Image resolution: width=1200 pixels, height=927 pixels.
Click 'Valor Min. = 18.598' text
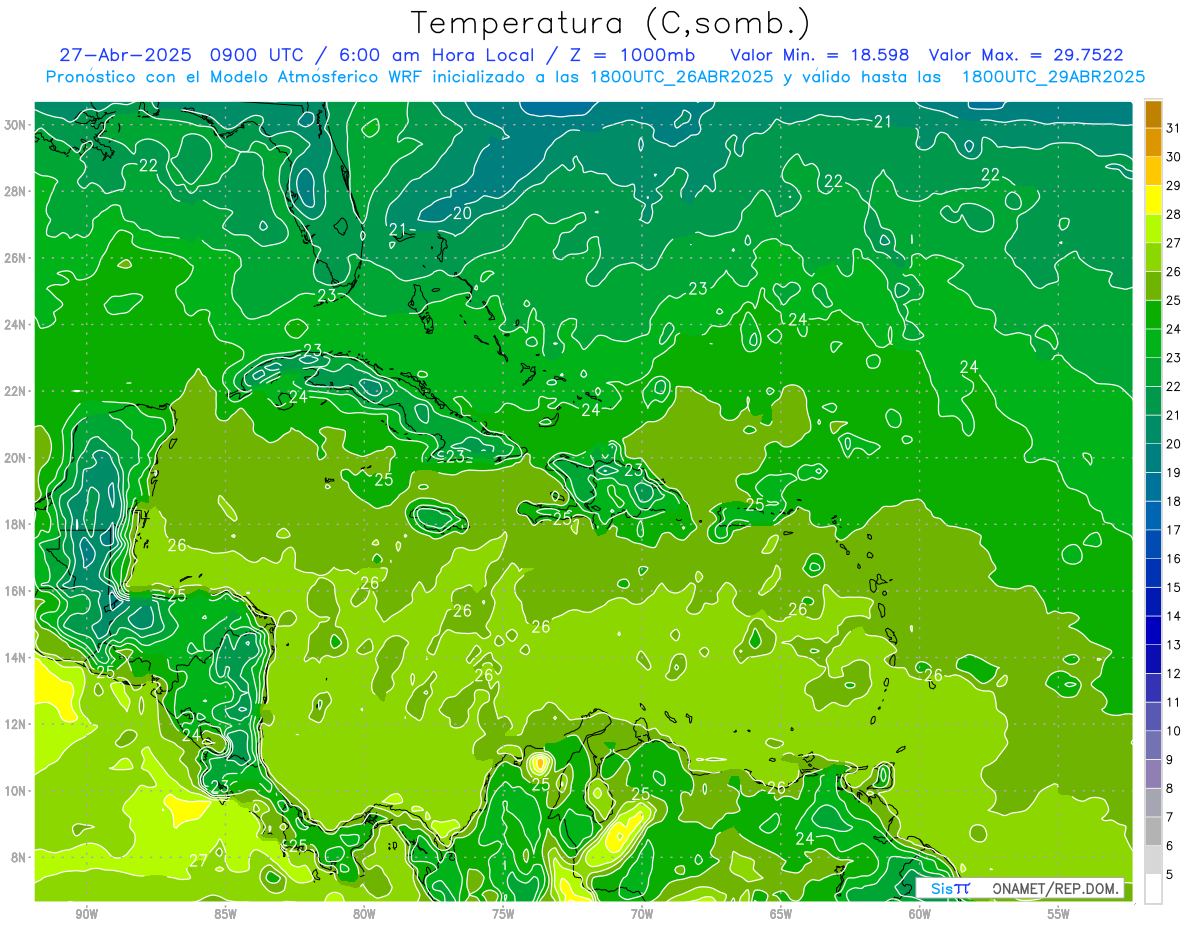pos(819,54)
